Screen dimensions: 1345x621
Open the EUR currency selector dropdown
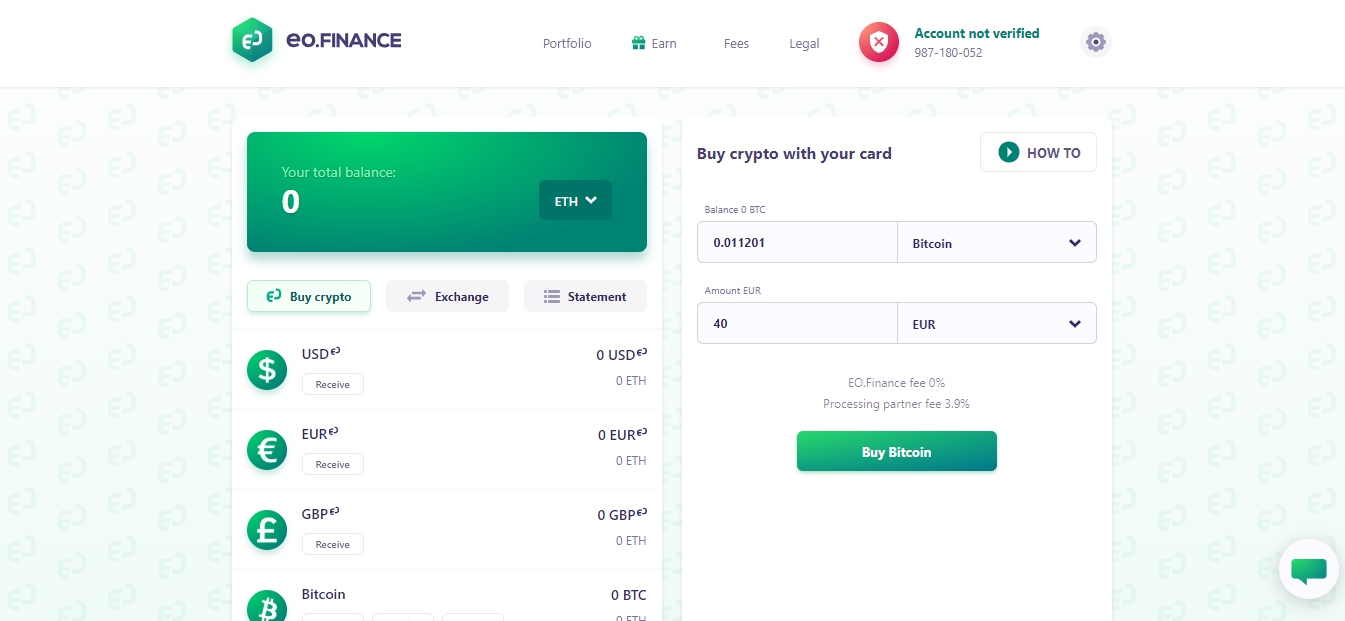point(997,323)
